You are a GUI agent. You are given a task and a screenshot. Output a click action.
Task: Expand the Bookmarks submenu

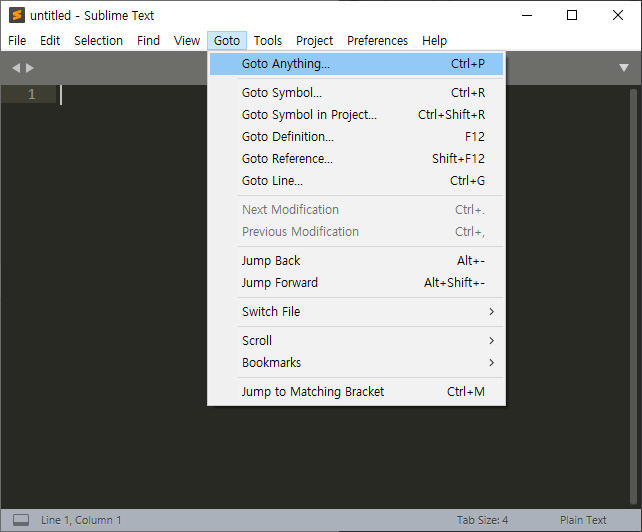(356, 363)
